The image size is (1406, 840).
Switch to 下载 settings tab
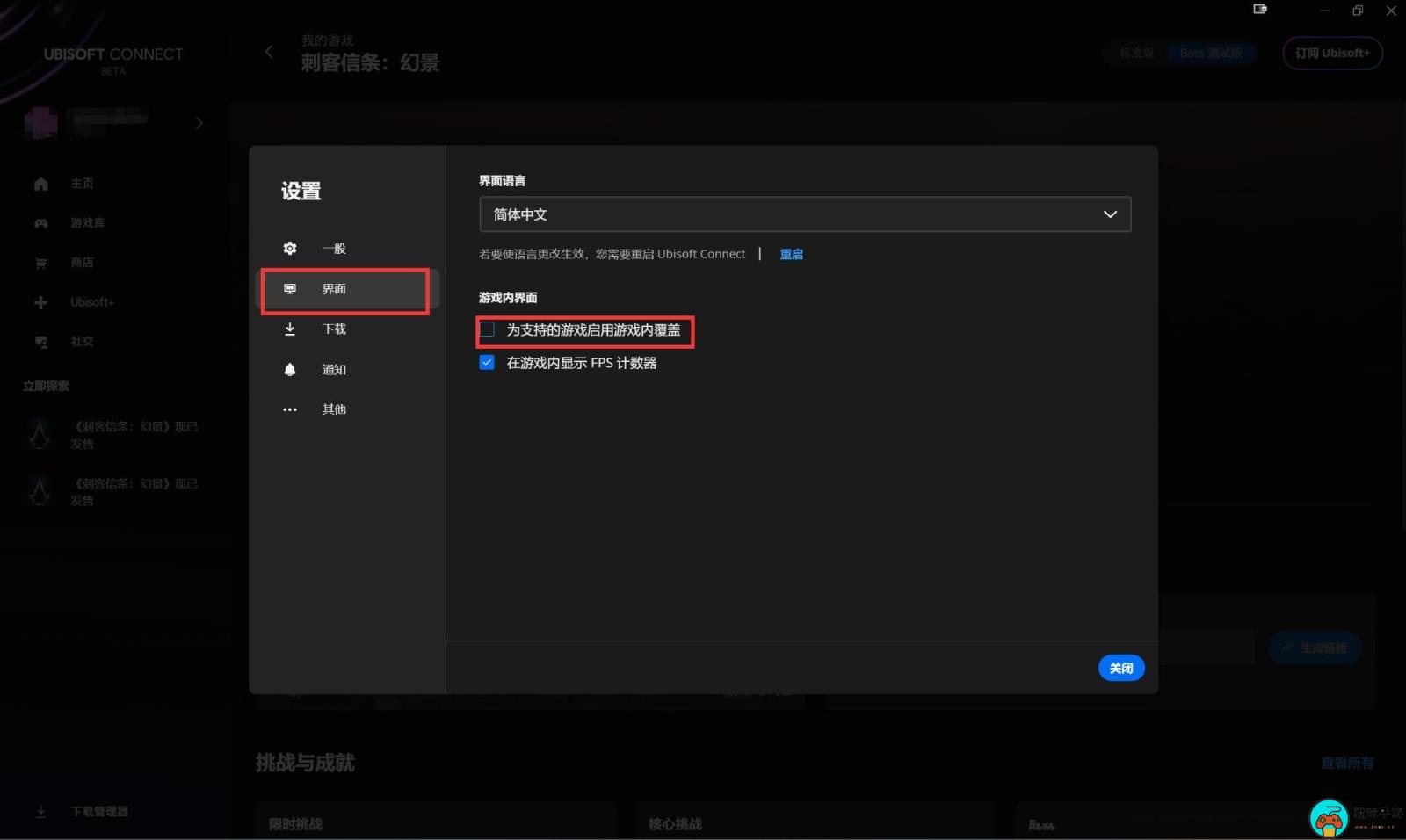pos(348,329)
